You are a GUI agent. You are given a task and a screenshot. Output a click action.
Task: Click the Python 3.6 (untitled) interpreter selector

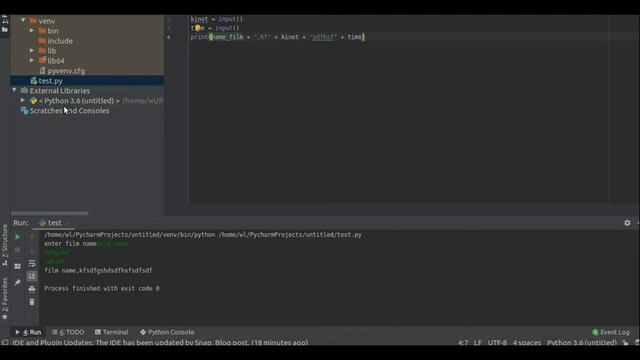582,343
